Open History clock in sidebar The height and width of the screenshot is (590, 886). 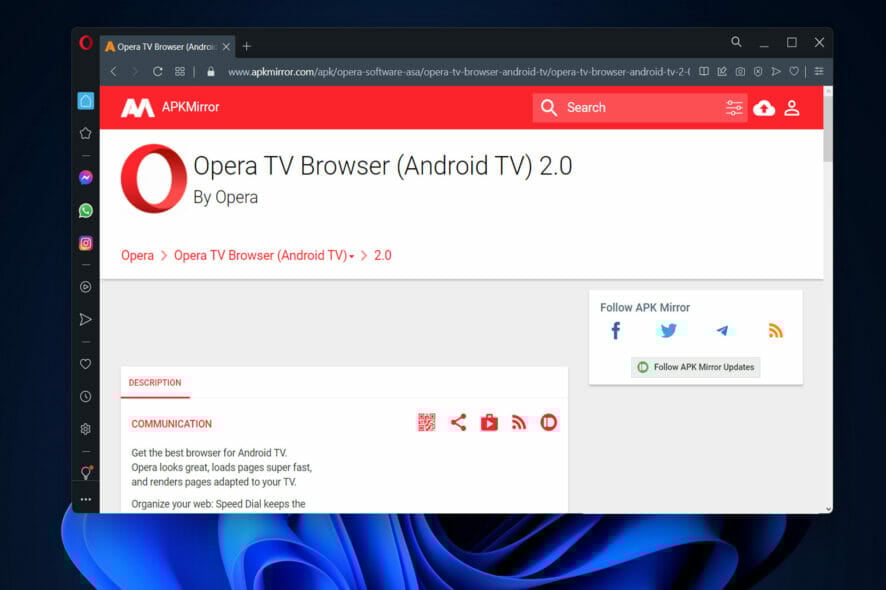[85, 396]
